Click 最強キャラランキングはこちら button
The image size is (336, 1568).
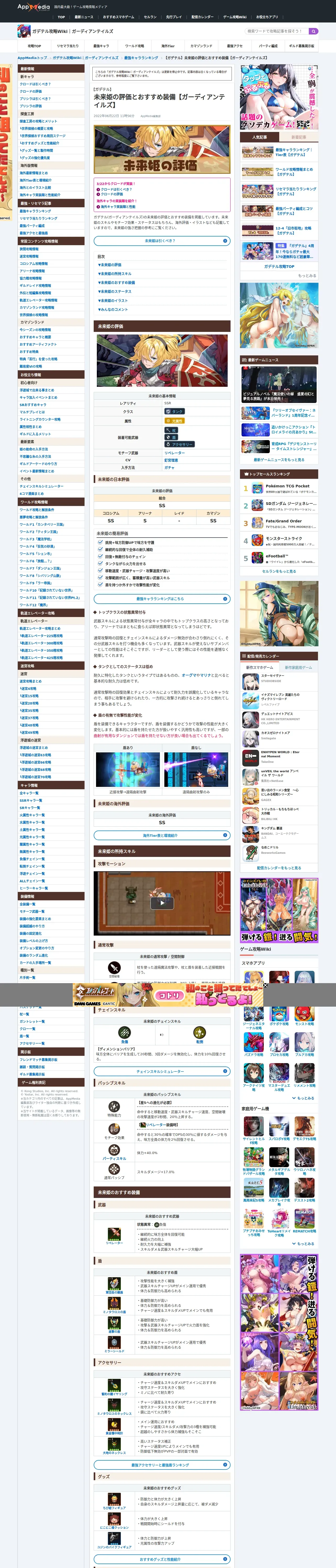point(162,599)
